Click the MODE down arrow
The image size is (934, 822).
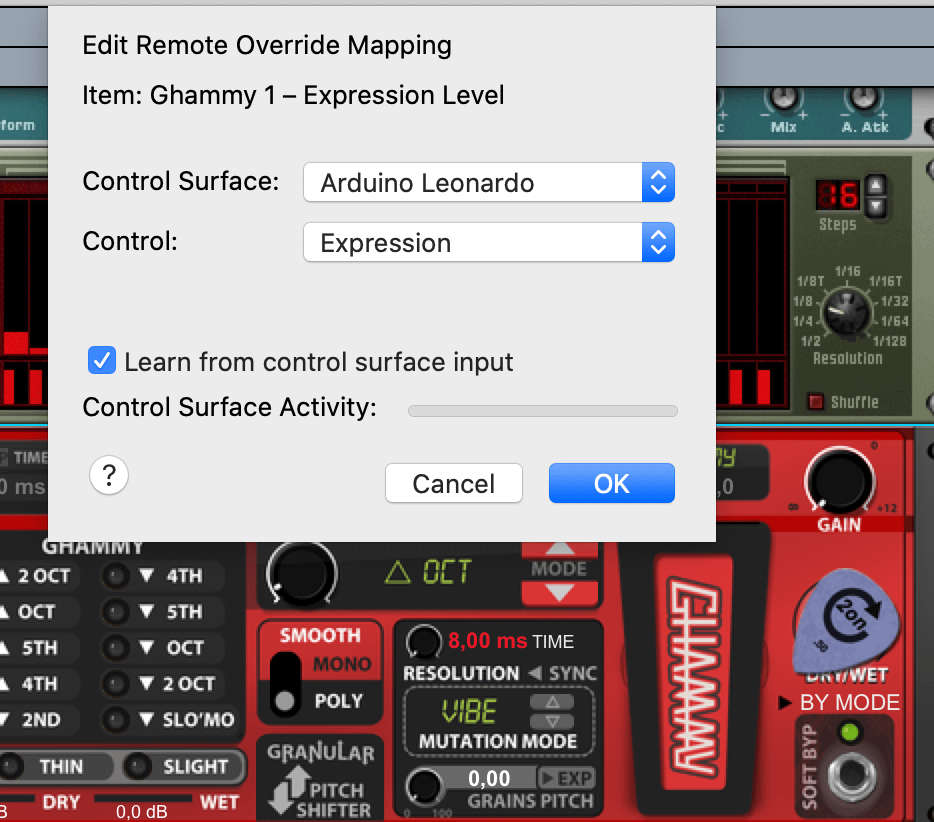[558, 593]
